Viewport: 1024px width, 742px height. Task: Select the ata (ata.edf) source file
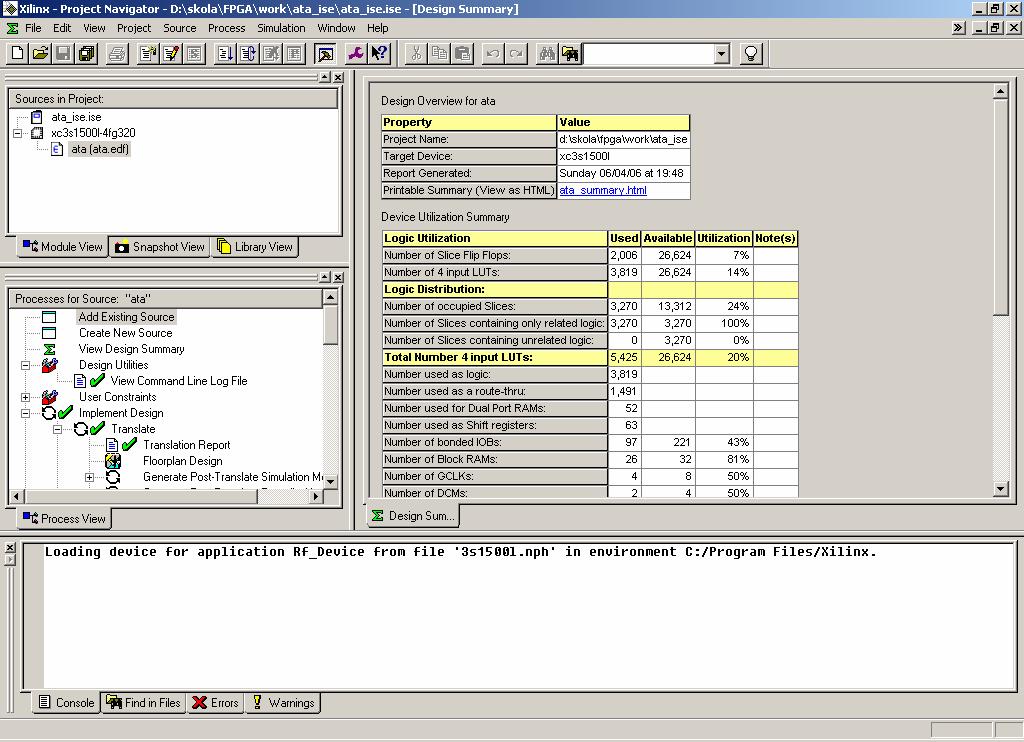click(100, 149)
